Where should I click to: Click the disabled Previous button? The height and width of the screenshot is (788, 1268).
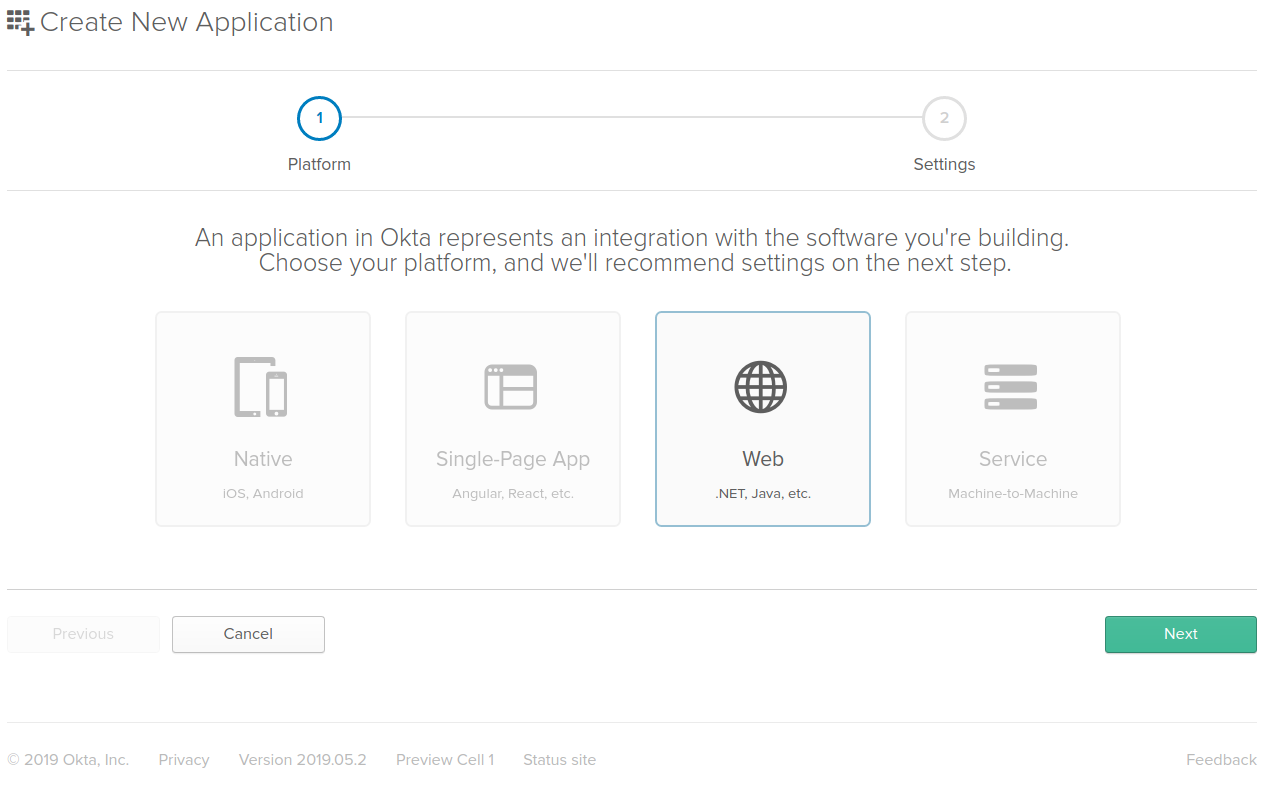(83, 634)
